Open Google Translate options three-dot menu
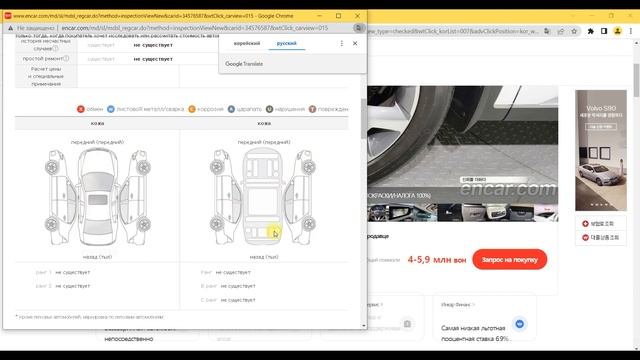 coord(342,43)
